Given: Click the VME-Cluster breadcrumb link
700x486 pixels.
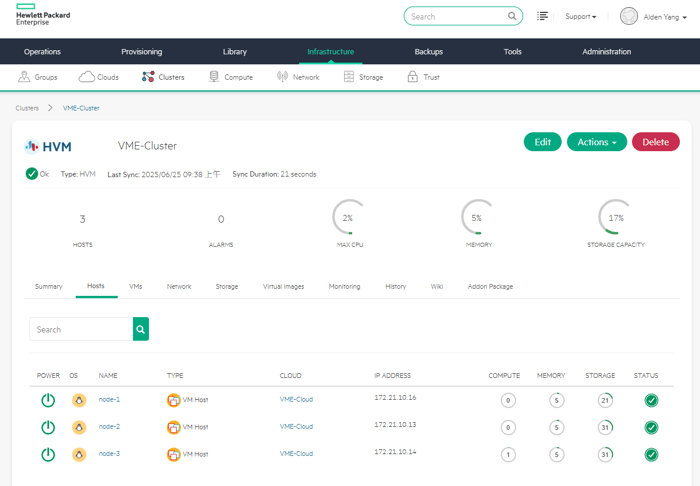Looking at the screenshot, I should click(81, 108).
